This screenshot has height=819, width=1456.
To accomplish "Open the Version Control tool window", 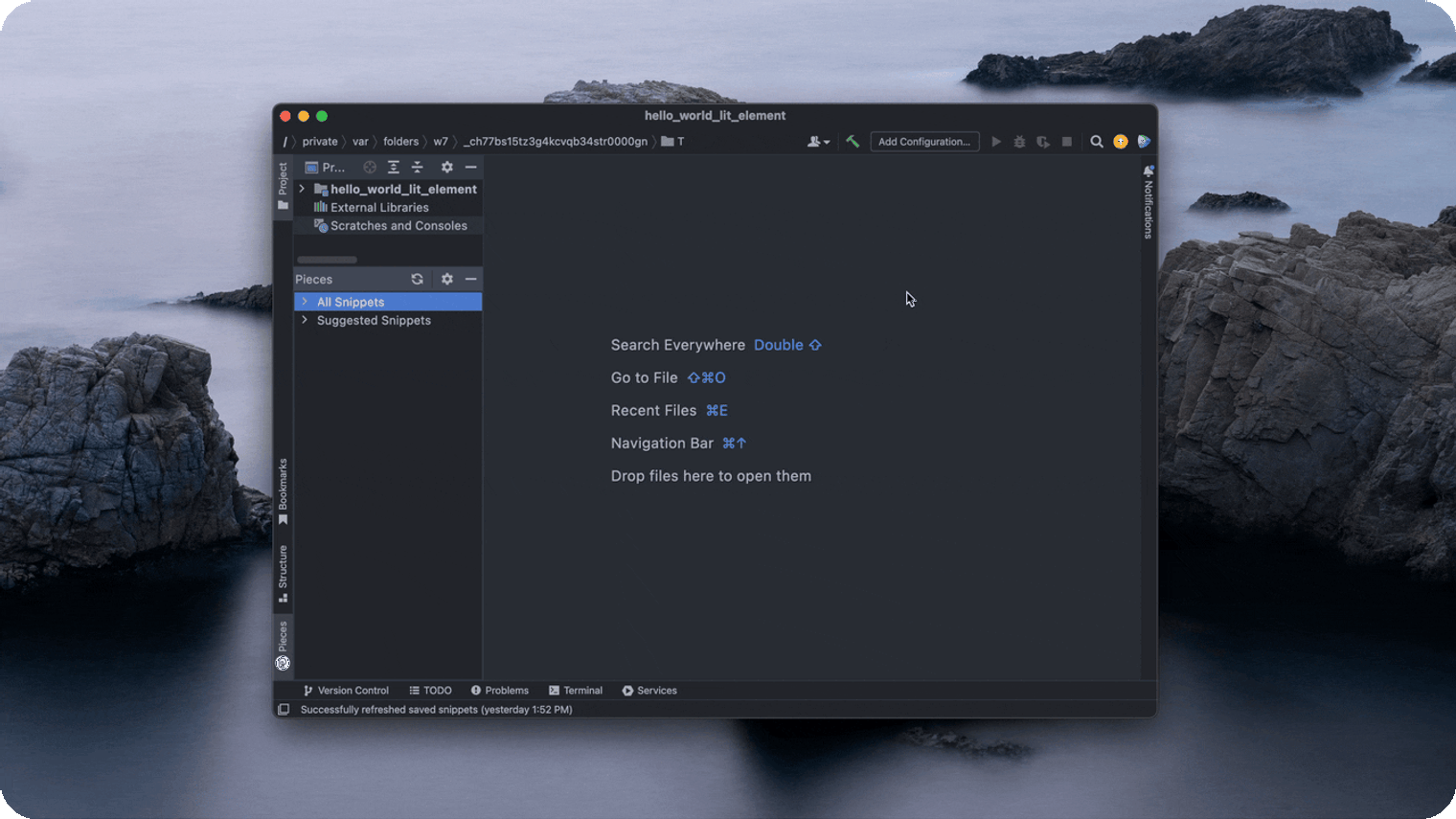I will pyautogui.click(x=346, y=691).
